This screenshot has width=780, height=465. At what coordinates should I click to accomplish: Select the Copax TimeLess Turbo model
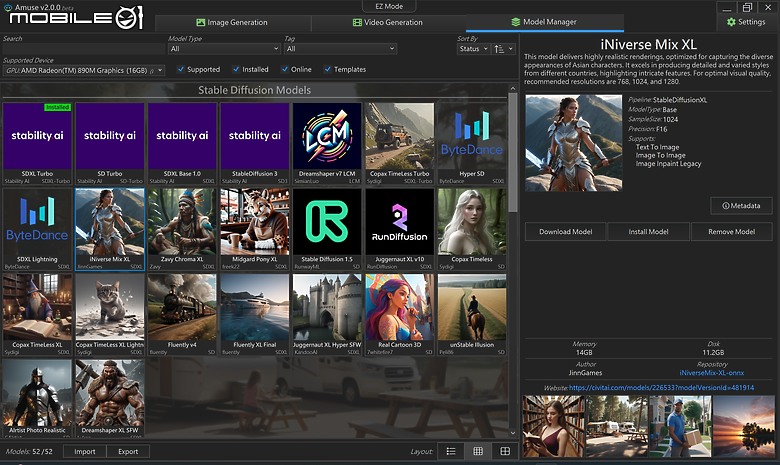pos(399,144)
